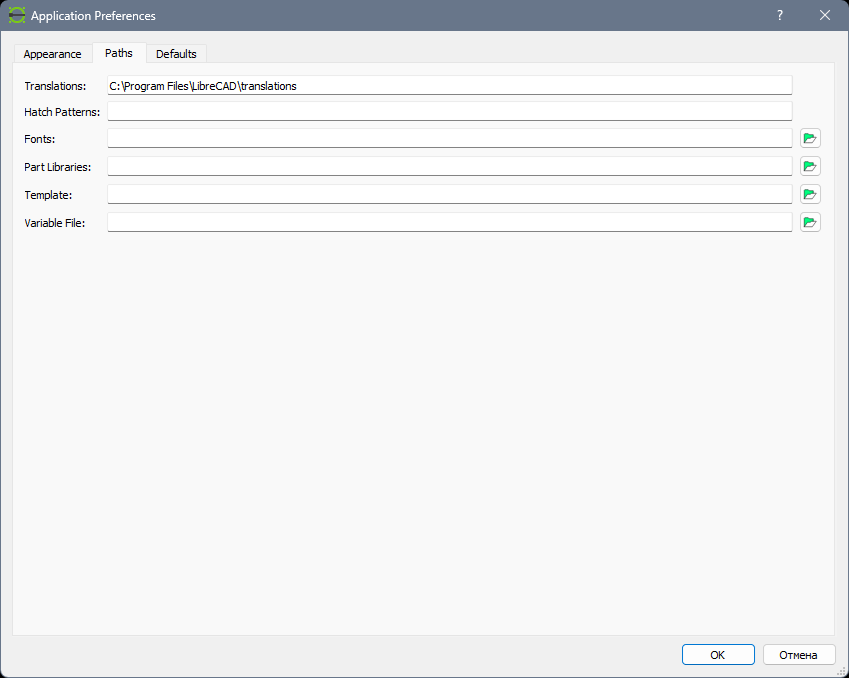
Task: Browse for the Part Libraries folder
Action: tap(810, 166)
